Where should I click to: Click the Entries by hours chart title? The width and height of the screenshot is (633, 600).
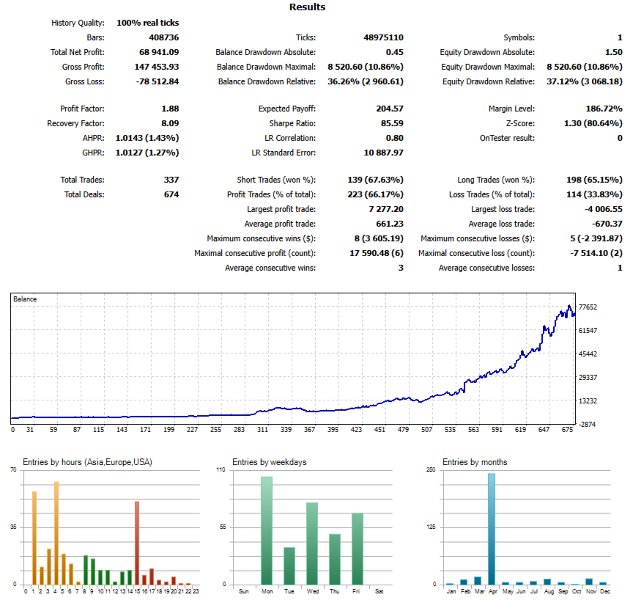coord(87,462)
